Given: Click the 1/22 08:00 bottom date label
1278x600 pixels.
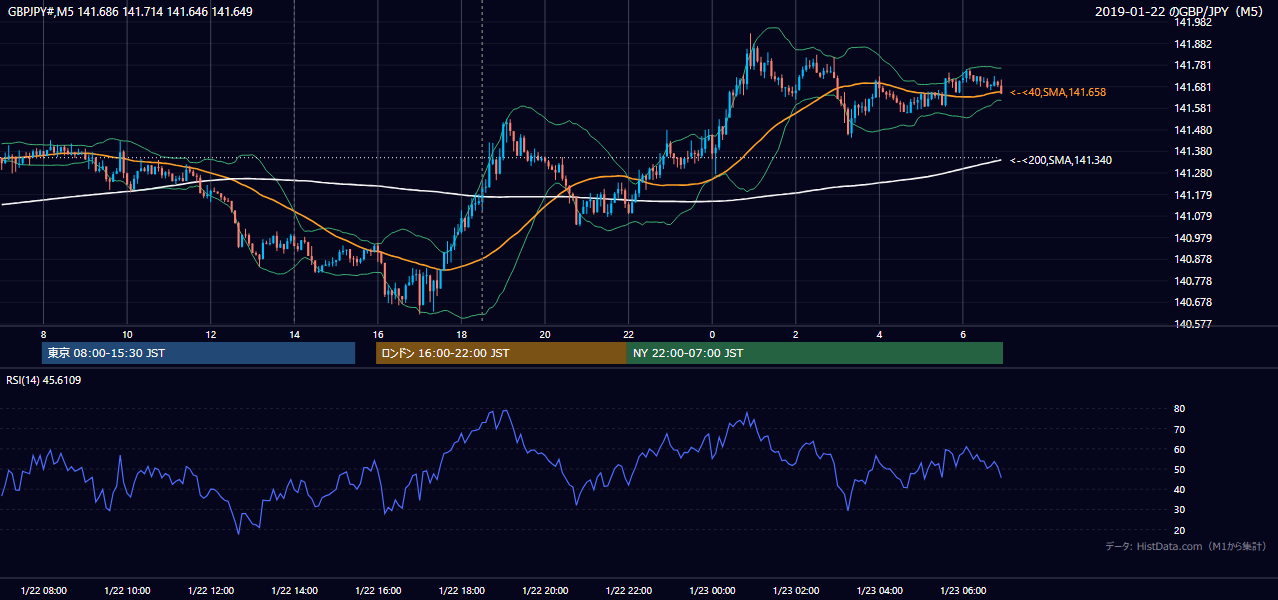Looking at the screenshot, I should pos(43,591).
